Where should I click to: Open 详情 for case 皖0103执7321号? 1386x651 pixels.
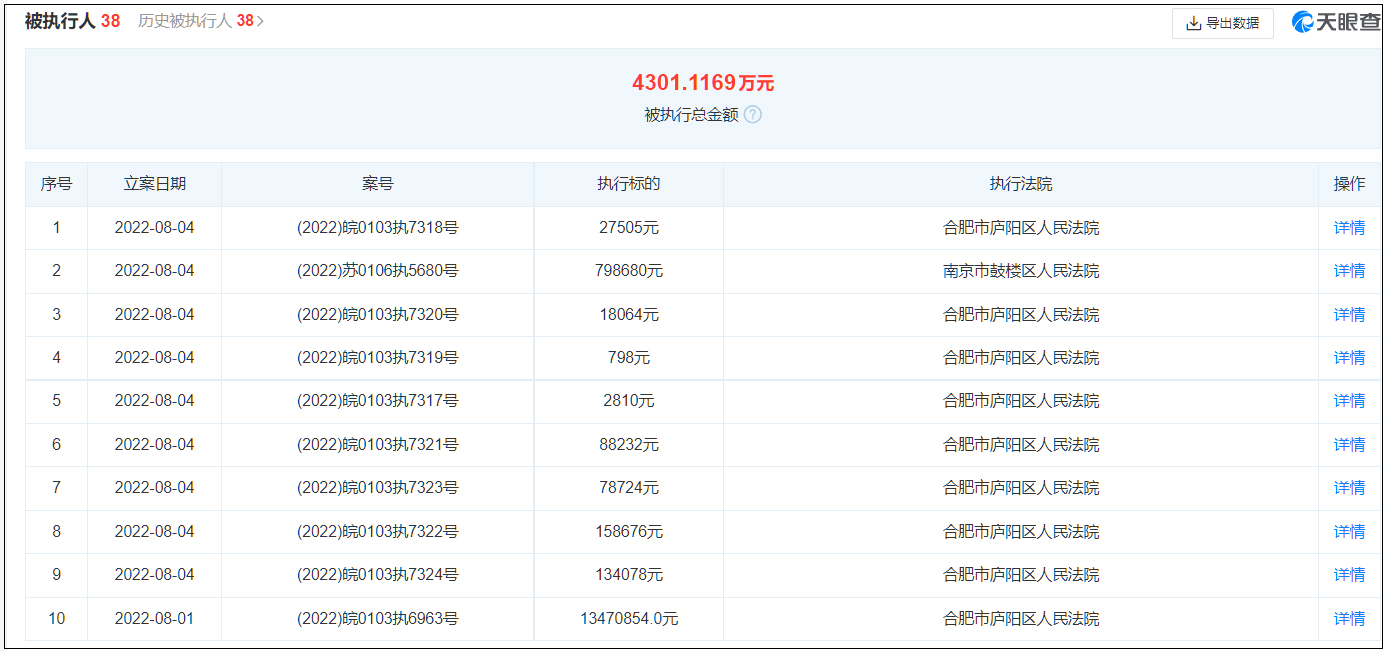[x=1349, y=445]
